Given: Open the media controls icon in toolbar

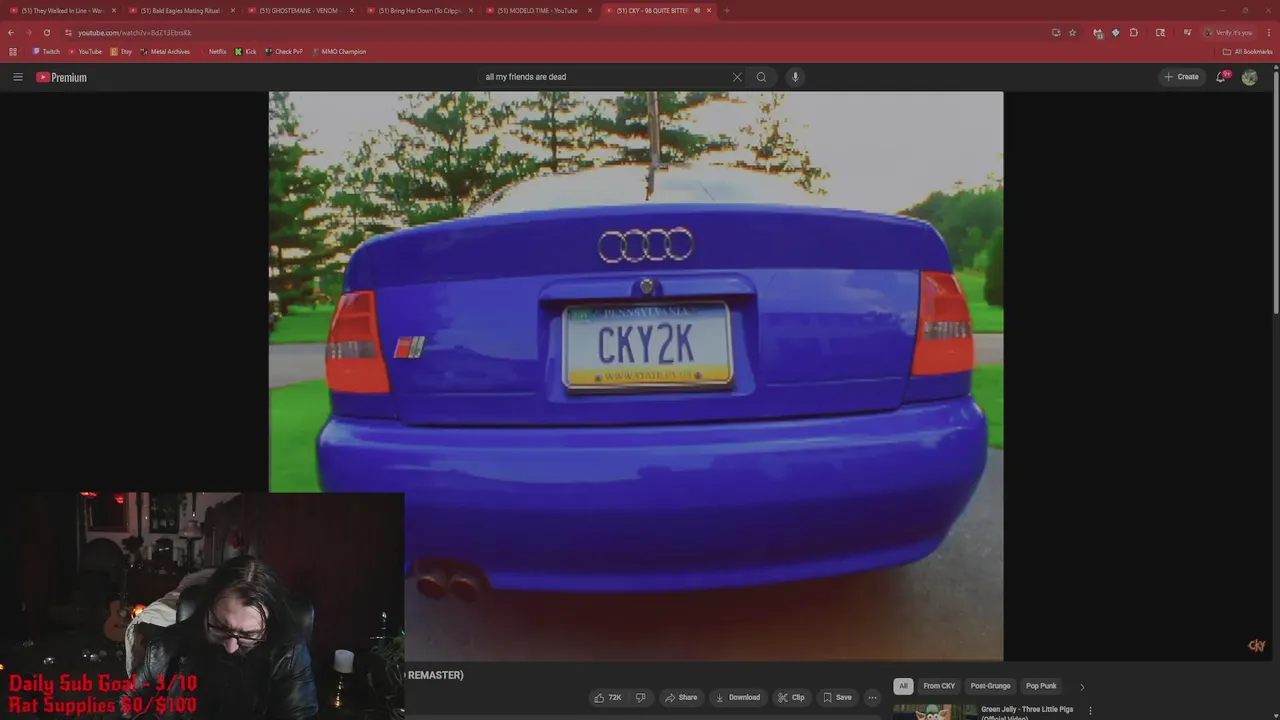Looking at the screenshot, I should 1187,32.
